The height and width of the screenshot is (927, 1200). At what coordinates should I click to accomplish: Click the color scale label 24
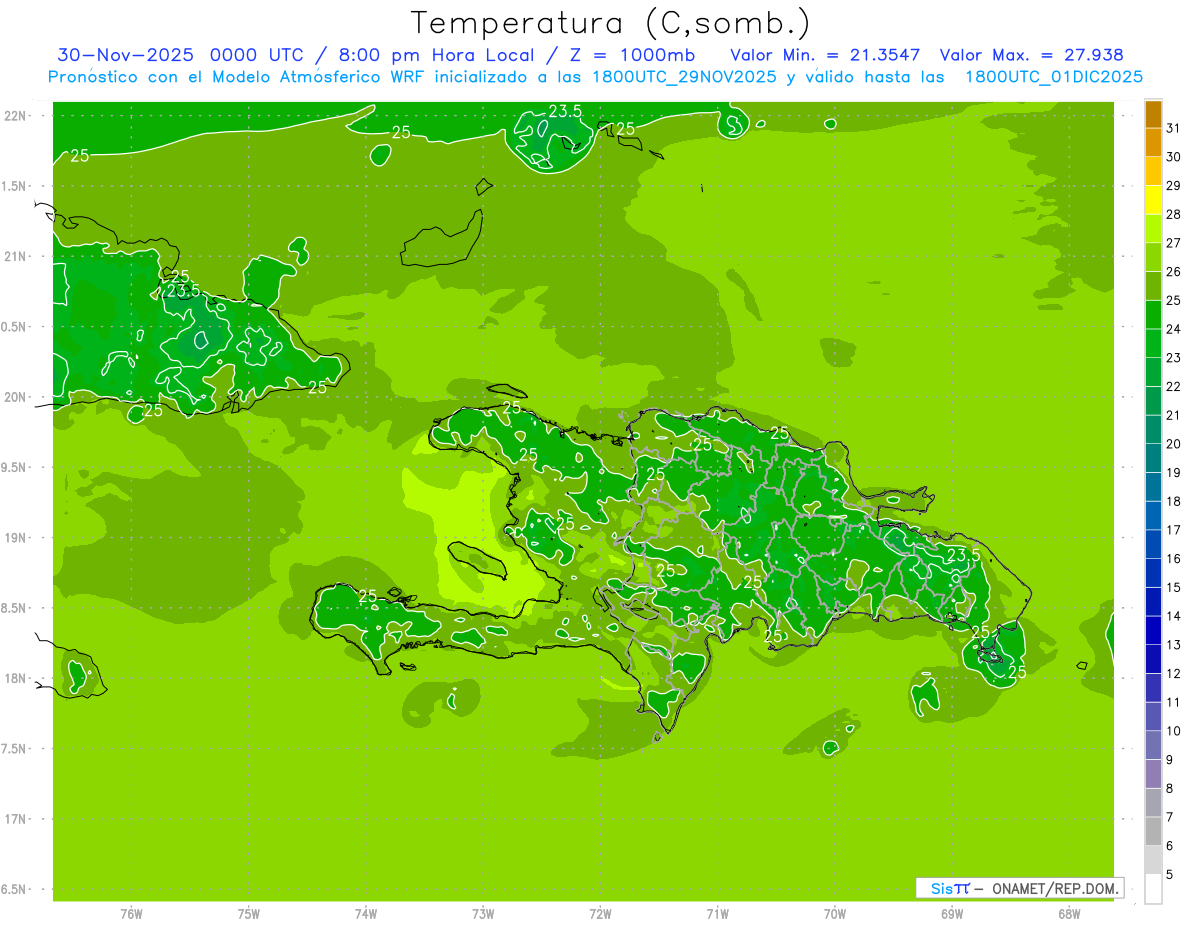pyautogui.click(x=1174, y=329)
